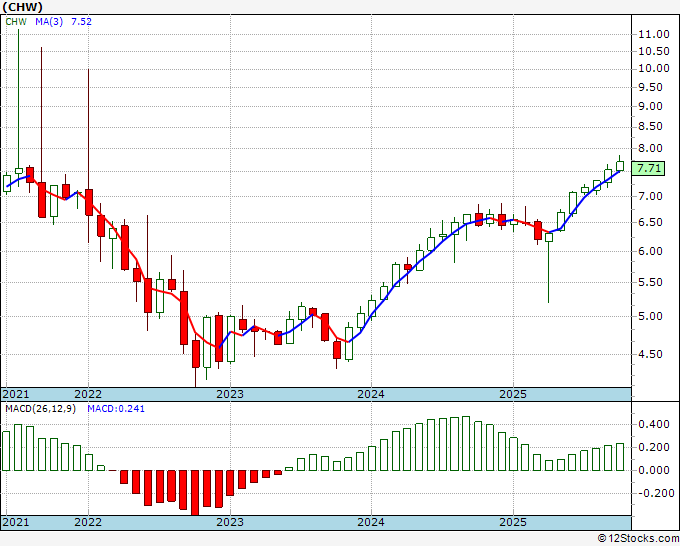Click the tallest MACD bar in late 2024
The height and width of the screenshot is (546, 680).
(x=466, y=444)
